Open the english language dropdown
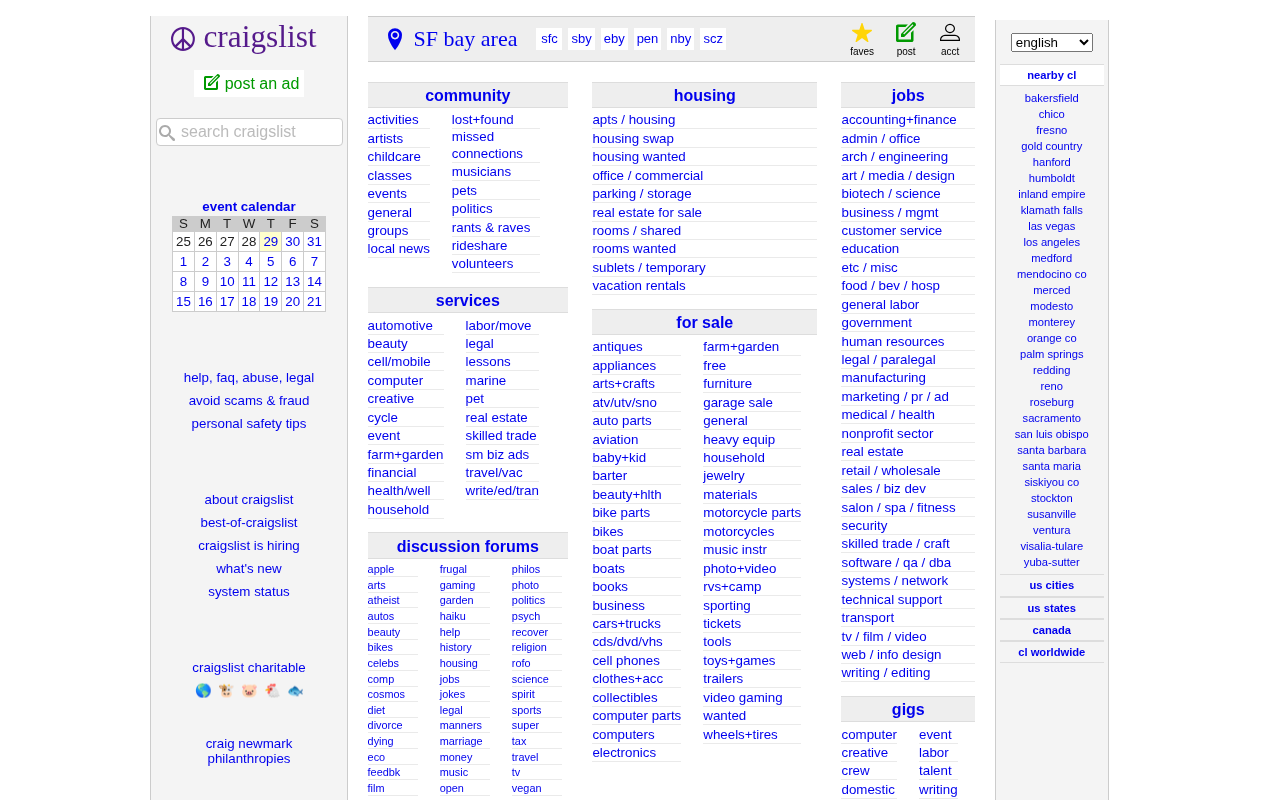This screenshot has height=800, width=1280. tap(1050, 42)
